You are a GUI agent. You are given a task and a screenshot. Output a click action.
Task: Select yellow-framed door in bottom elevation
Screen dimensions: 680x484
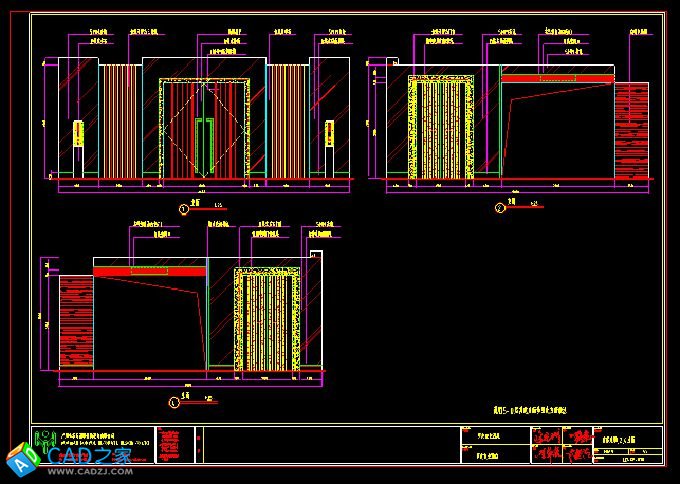pos(266,321)
